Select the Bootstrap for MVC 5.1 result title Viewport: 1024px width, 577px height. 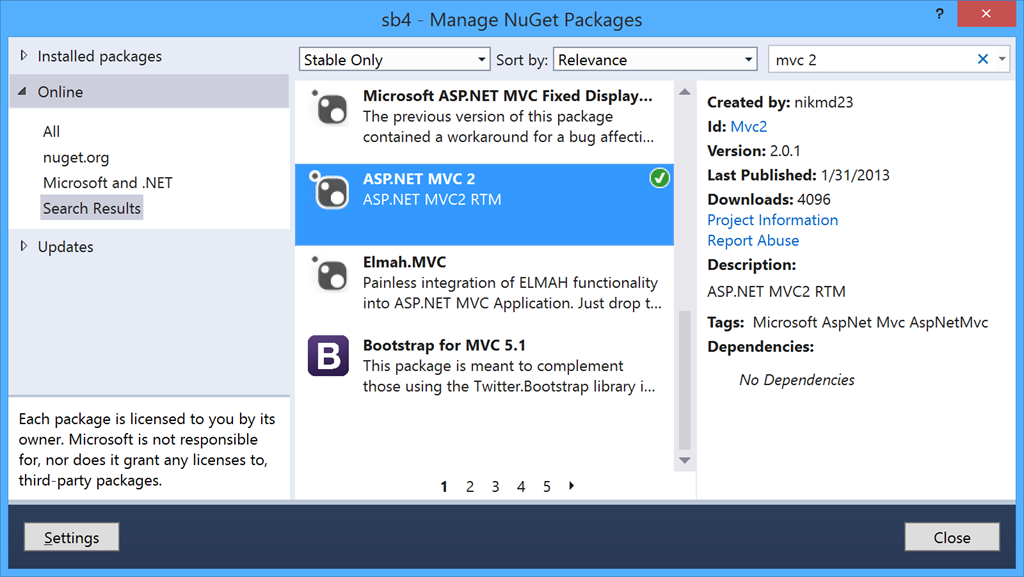tap(444, 345)
